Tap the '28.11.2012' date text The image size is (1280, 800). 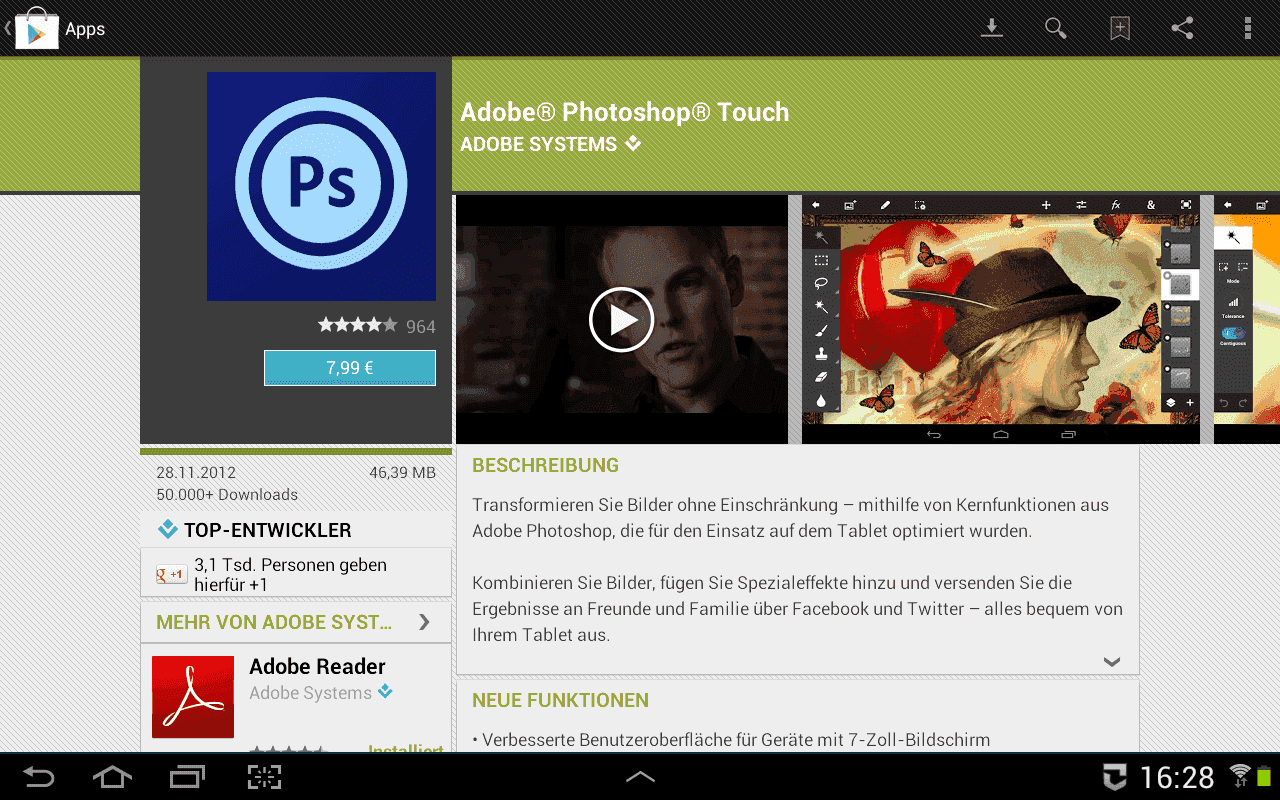coord(196,472)
